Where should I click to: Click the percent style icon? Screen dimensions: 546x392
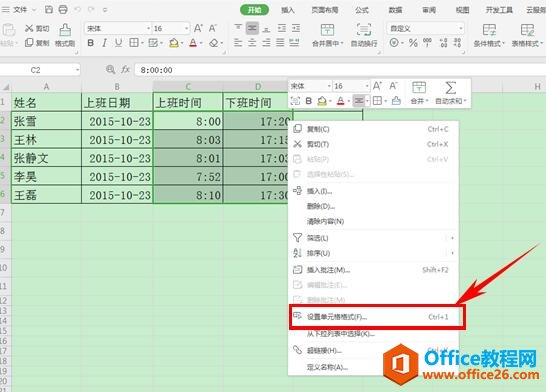(x=413, y=43)
